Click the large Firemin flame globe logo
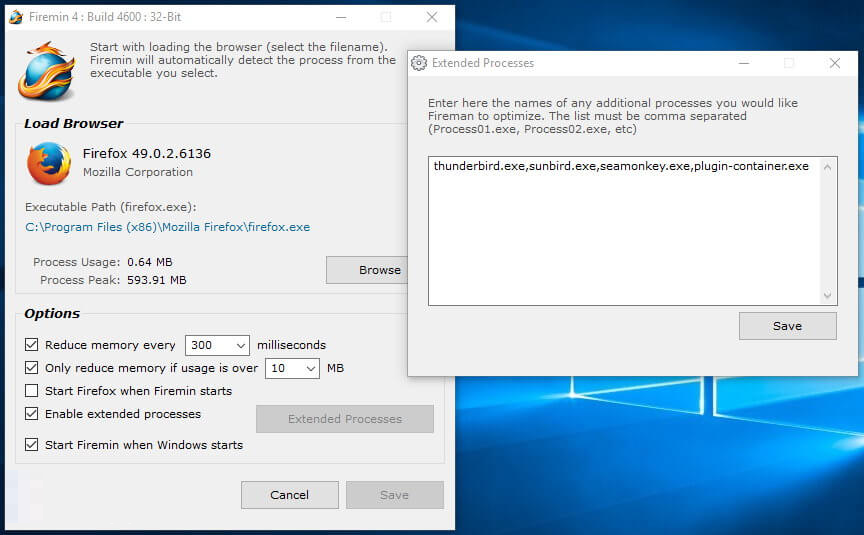Viewport: 864px width, 535px height. click(x=47, y=72)
